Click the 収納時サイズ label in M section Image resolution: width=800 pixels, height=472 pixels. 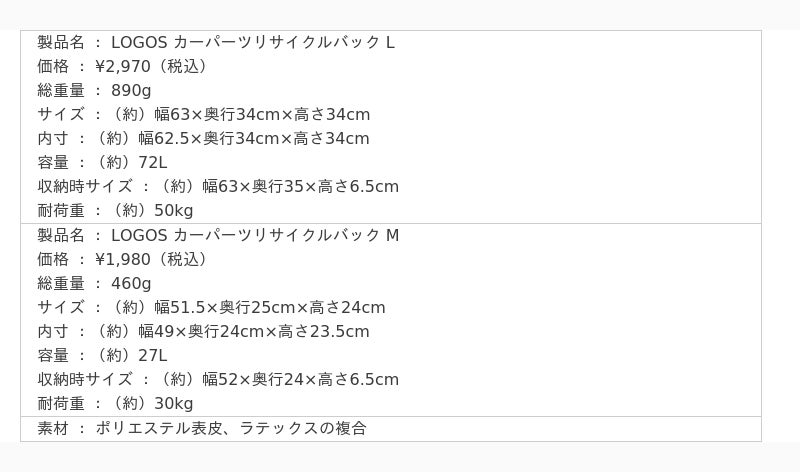(85, 379)
